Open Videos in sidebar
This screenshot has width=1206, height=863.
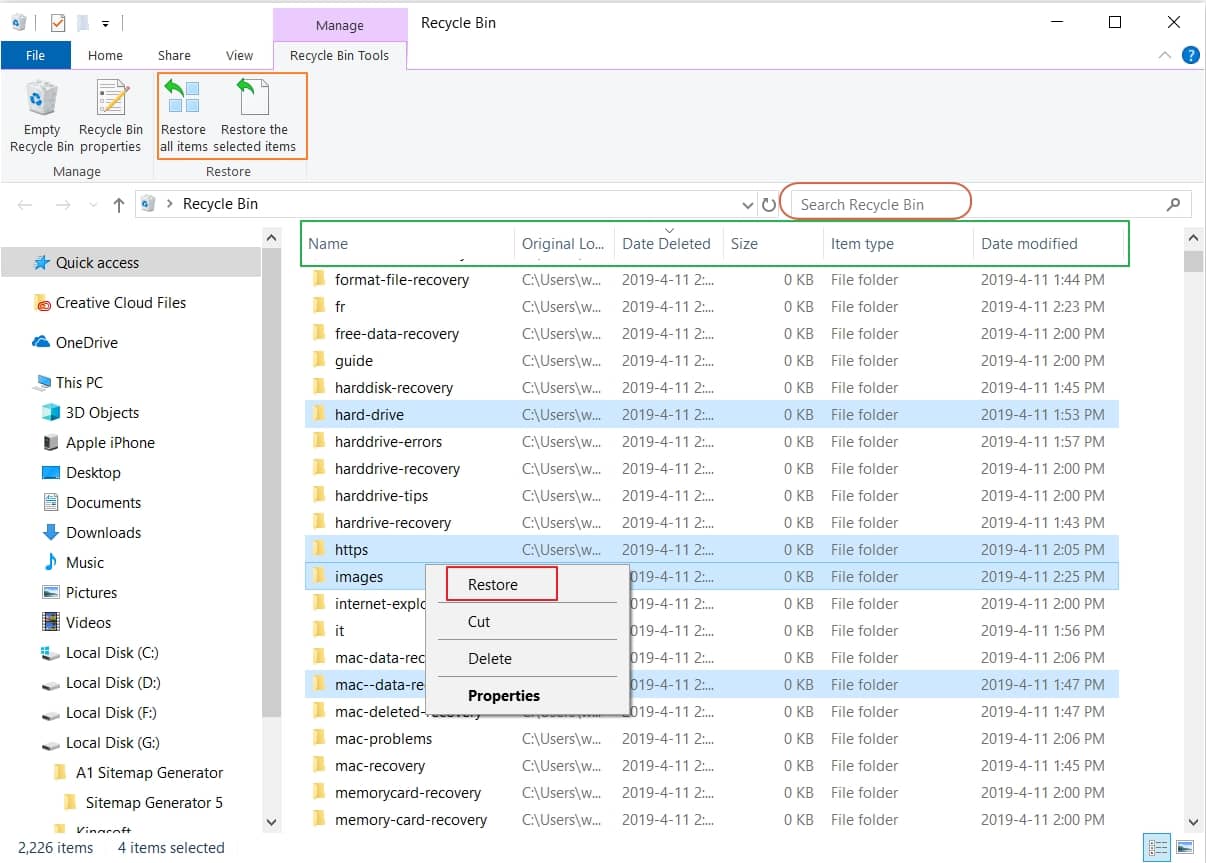(x=88, y=622)
